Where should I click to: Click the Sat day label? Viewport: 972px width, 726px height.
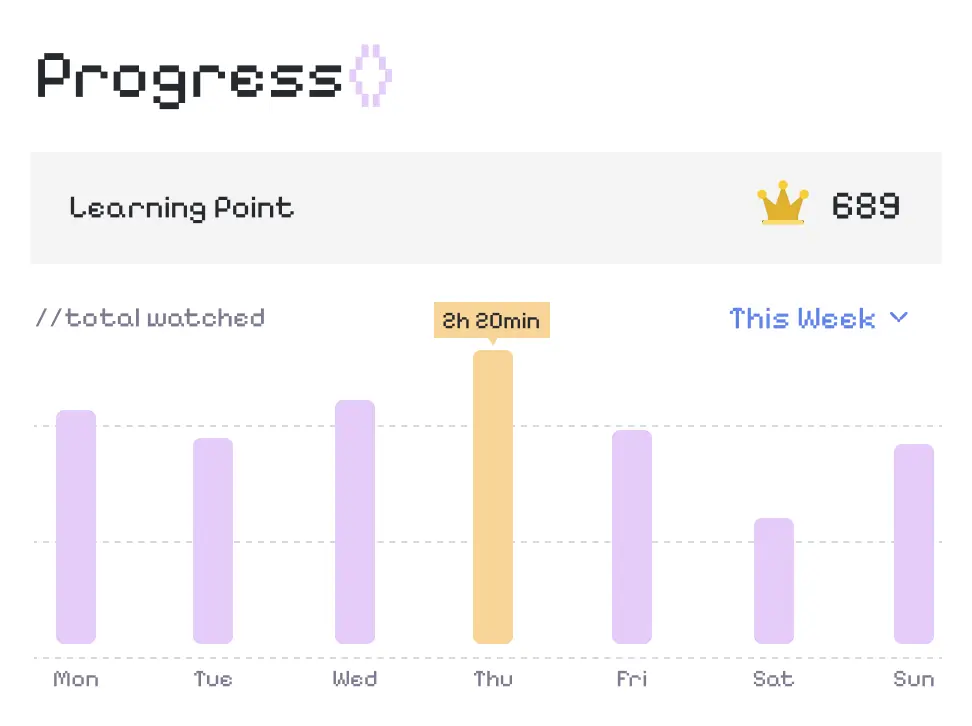tap(773, 680)
